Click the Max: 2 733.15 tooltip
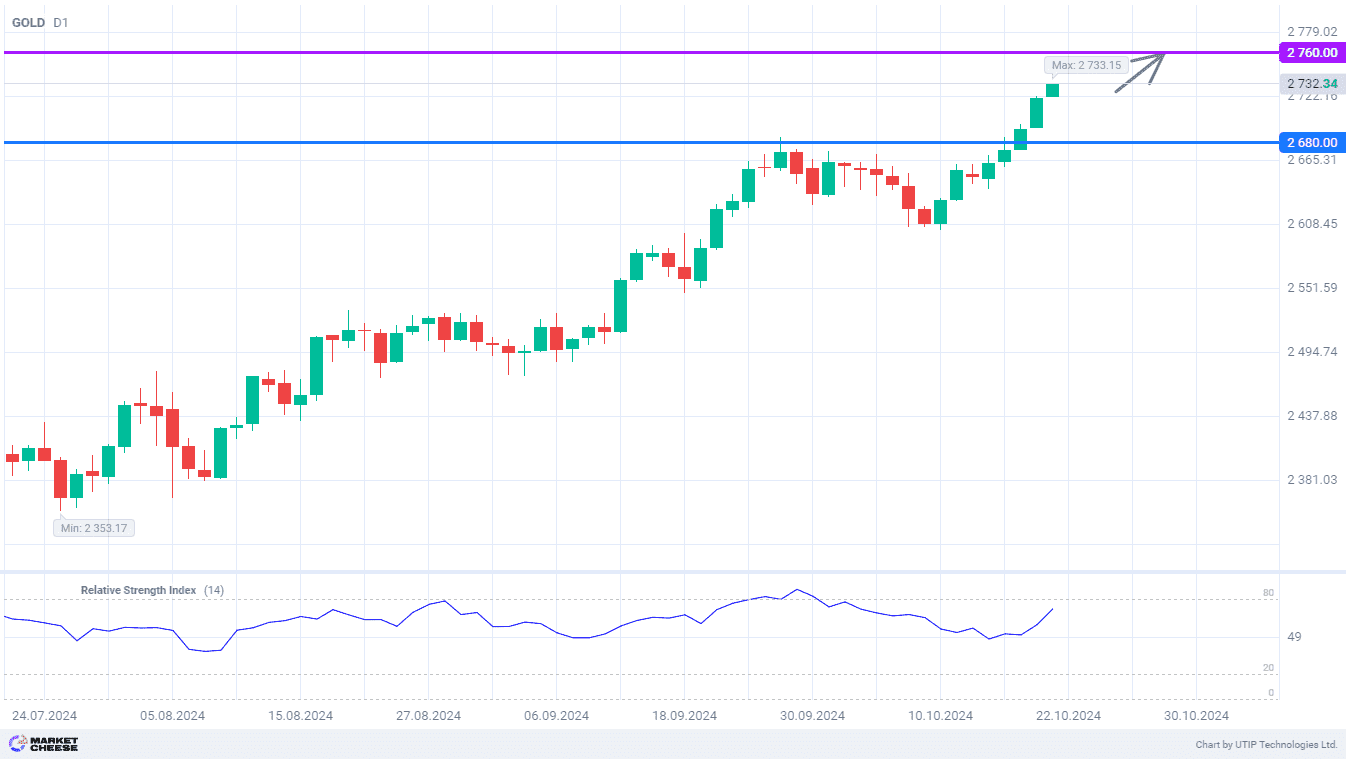The height and width of the screenshot is (759, 1346). 1086,65
